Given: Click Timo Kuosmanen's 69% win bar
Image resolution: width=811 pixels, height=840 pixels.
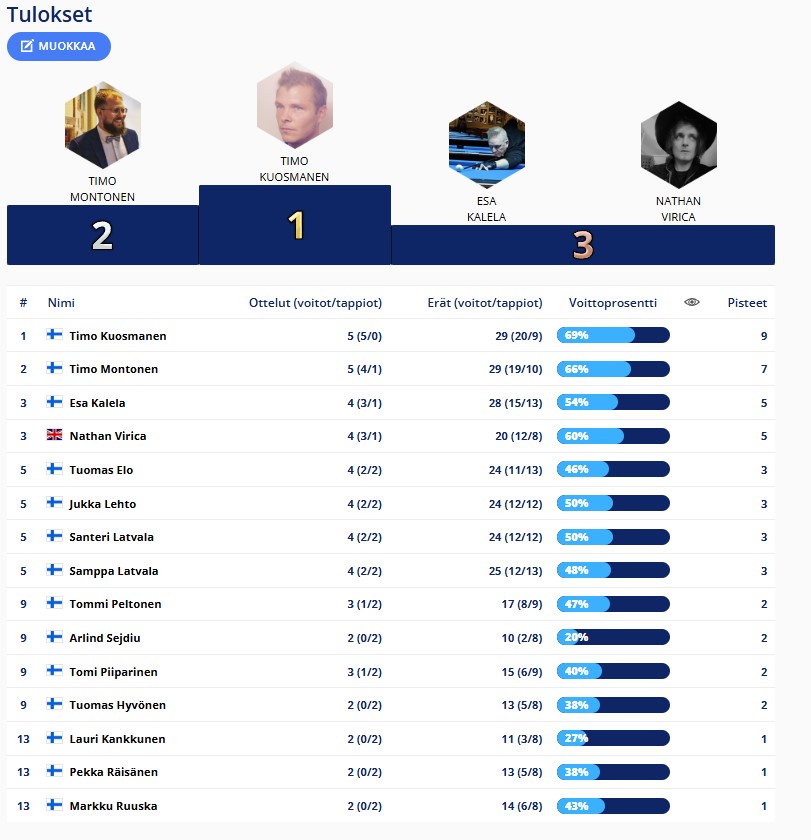Looking at the screenshot, I should 613,336.
